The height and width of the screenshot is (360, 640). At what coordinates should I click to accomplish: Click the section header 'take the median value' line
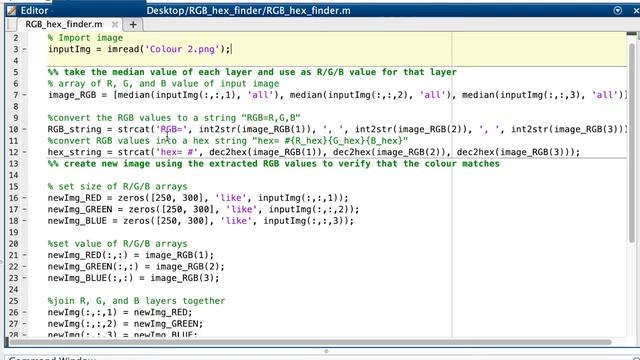(252, 72)
